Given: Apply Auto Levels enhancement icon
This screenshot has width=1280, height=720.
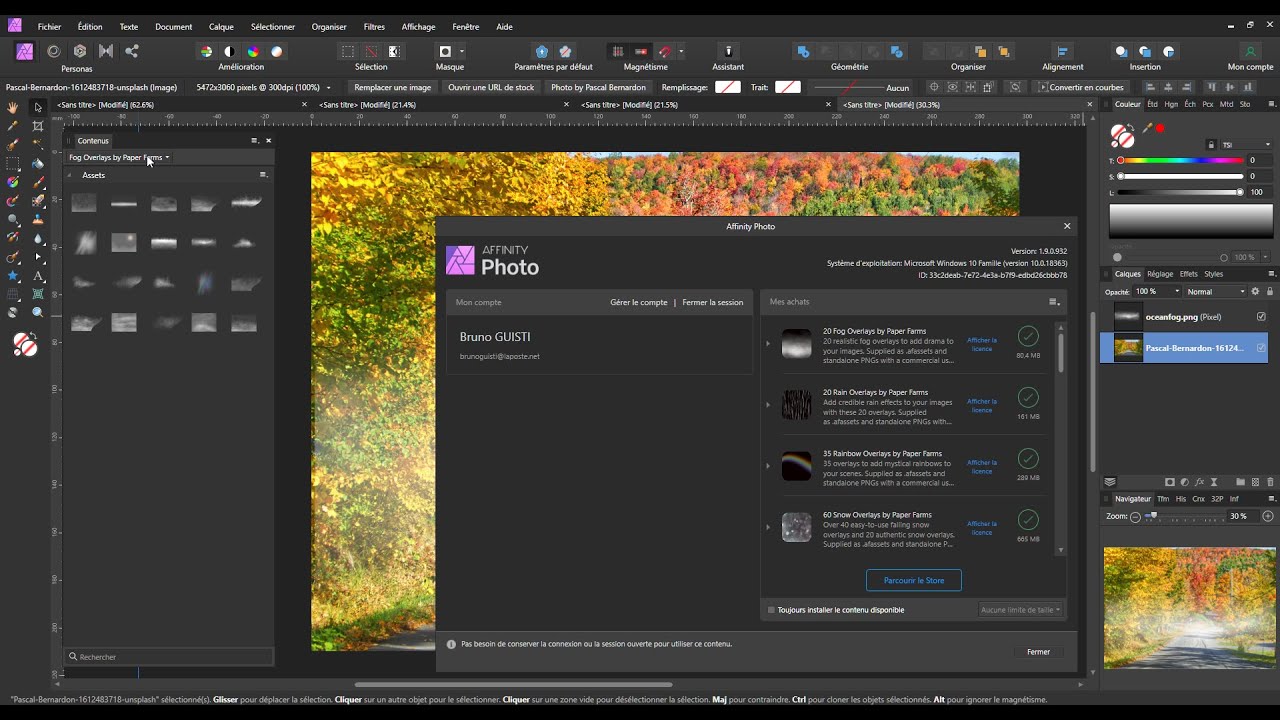Looking at the screenshot, I should click(206, 52).
